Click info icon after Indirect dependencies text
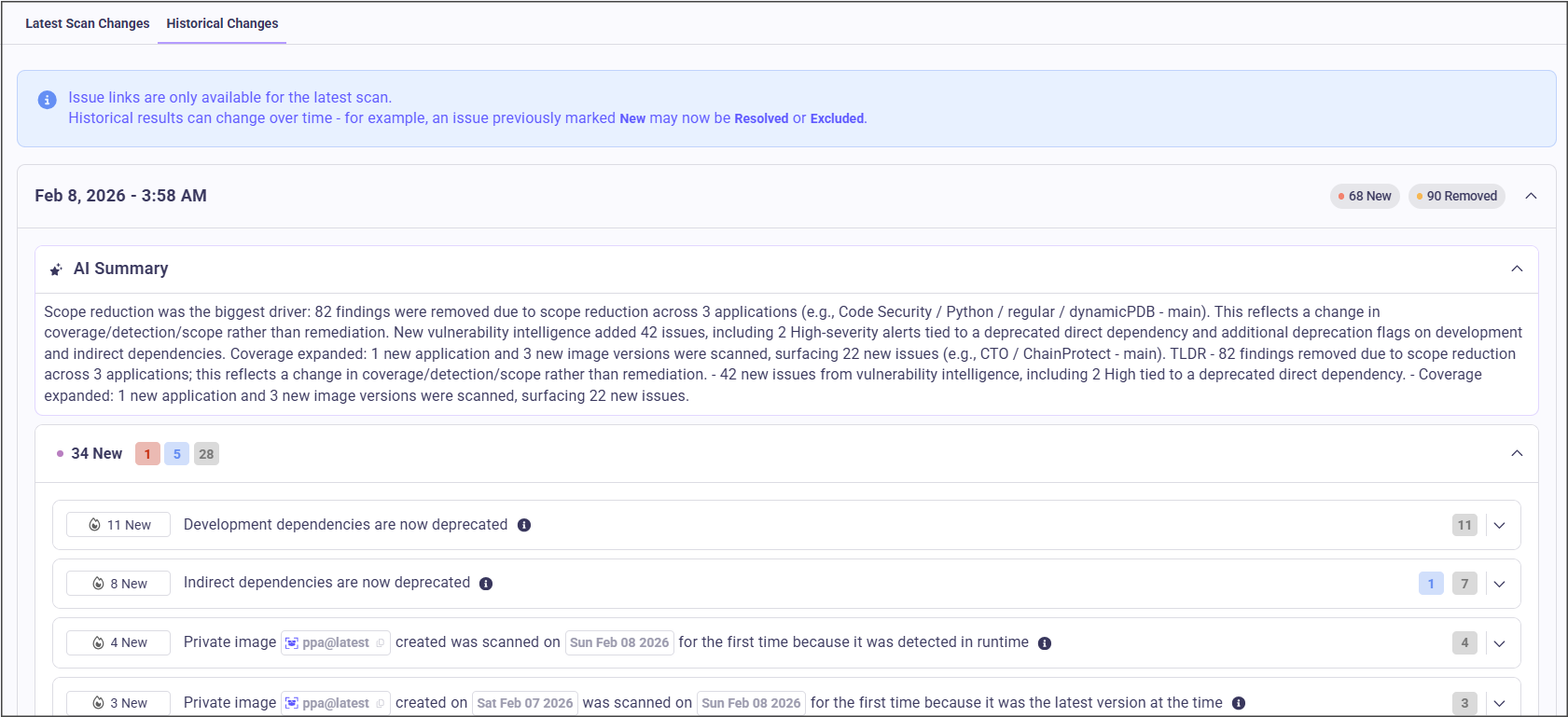The image size is (1568, 717). click(x=486, y=584)
